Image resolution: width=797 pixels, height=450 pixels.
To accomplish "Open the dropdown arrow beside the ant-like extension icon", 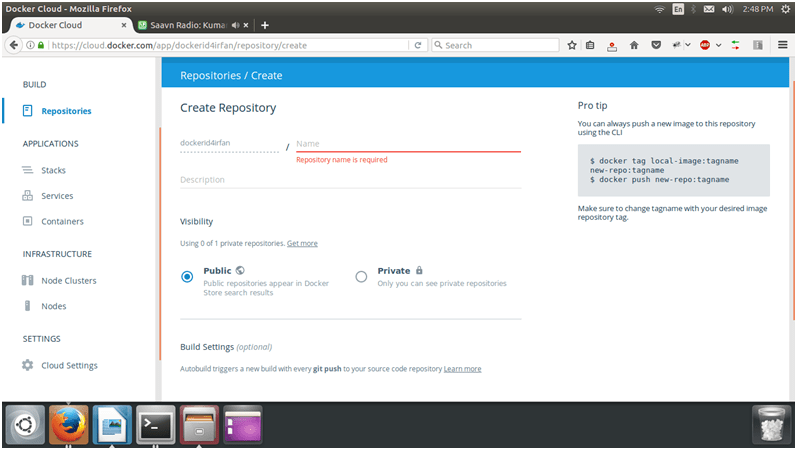I will tap(688, 45).
